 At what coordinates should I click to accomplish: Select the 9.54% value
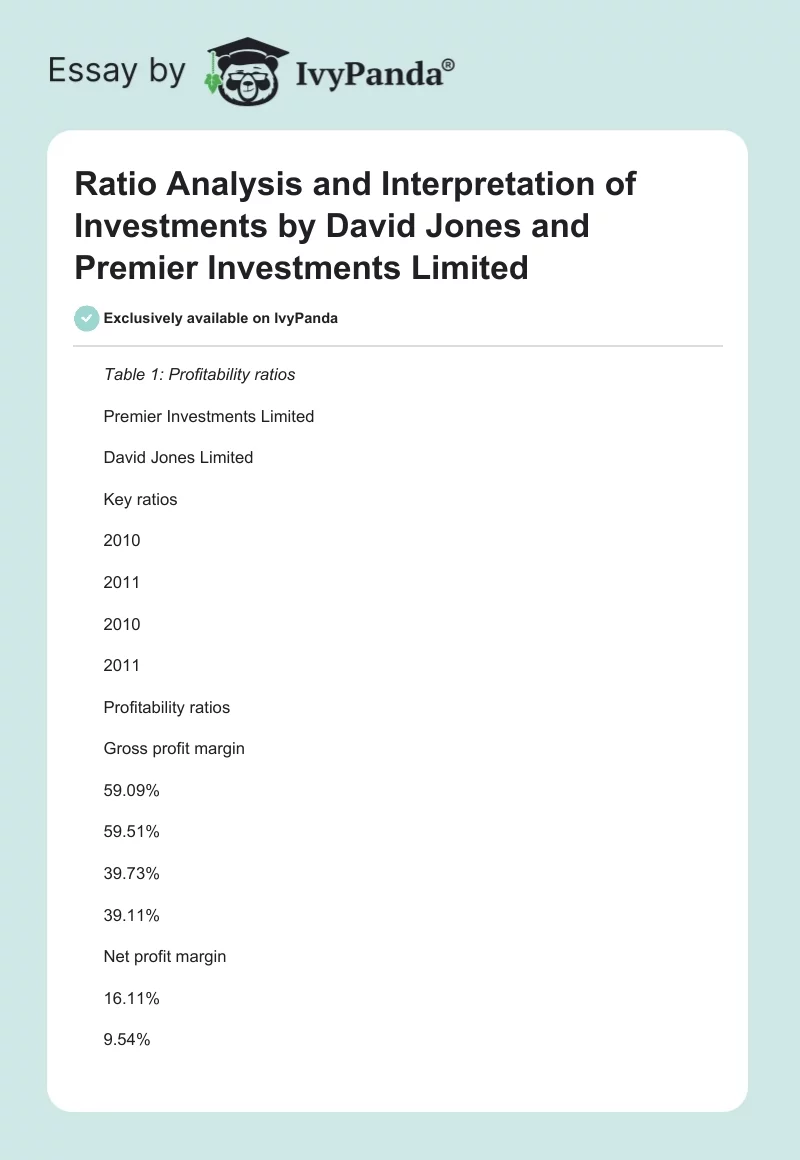(x=127, y=1040)
